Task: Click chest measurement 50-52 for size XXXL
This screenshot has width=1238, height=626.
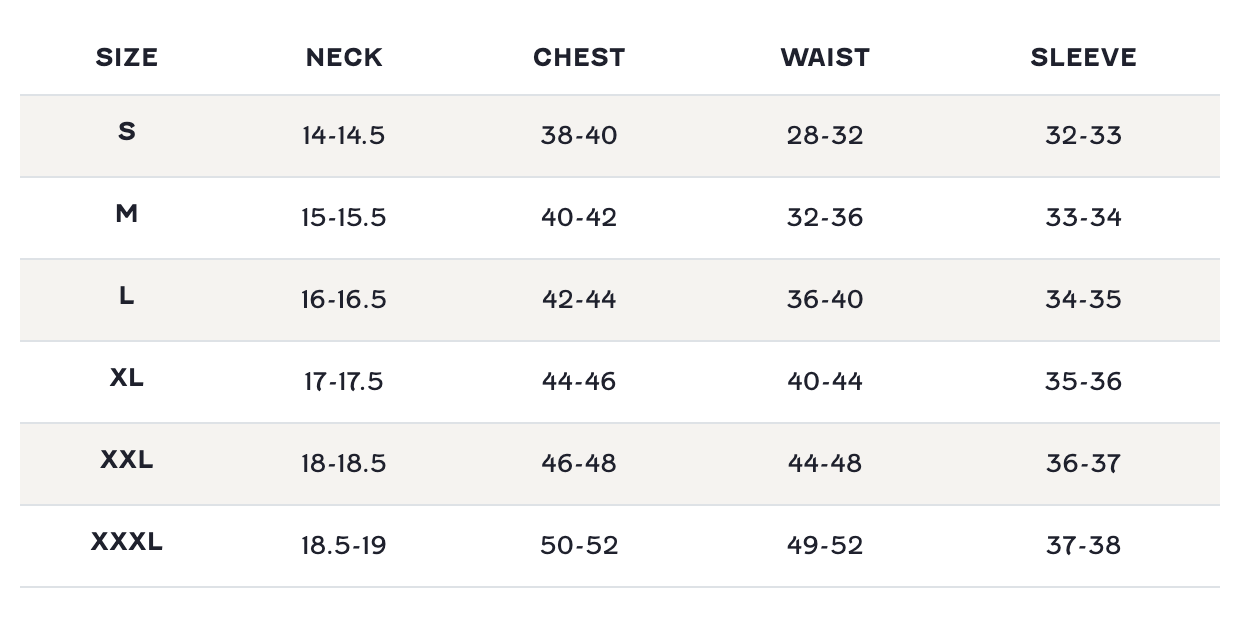Action: (x=579, y=546)
